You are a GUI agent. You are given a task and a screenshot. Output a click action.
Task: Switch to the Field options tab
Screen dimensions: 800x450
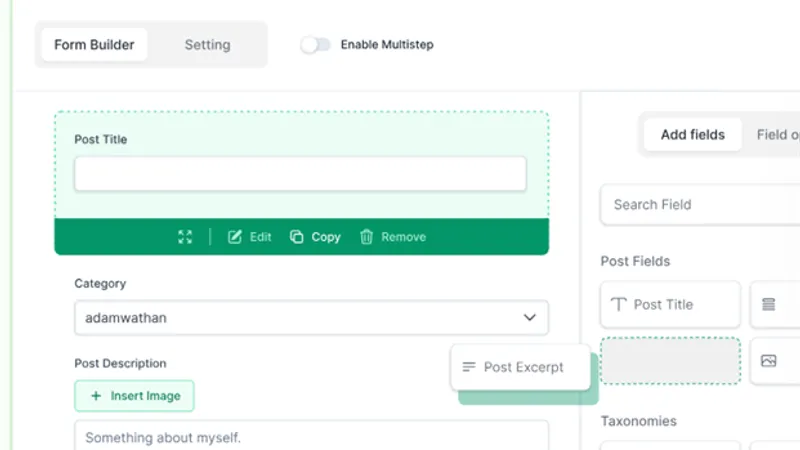778,135
